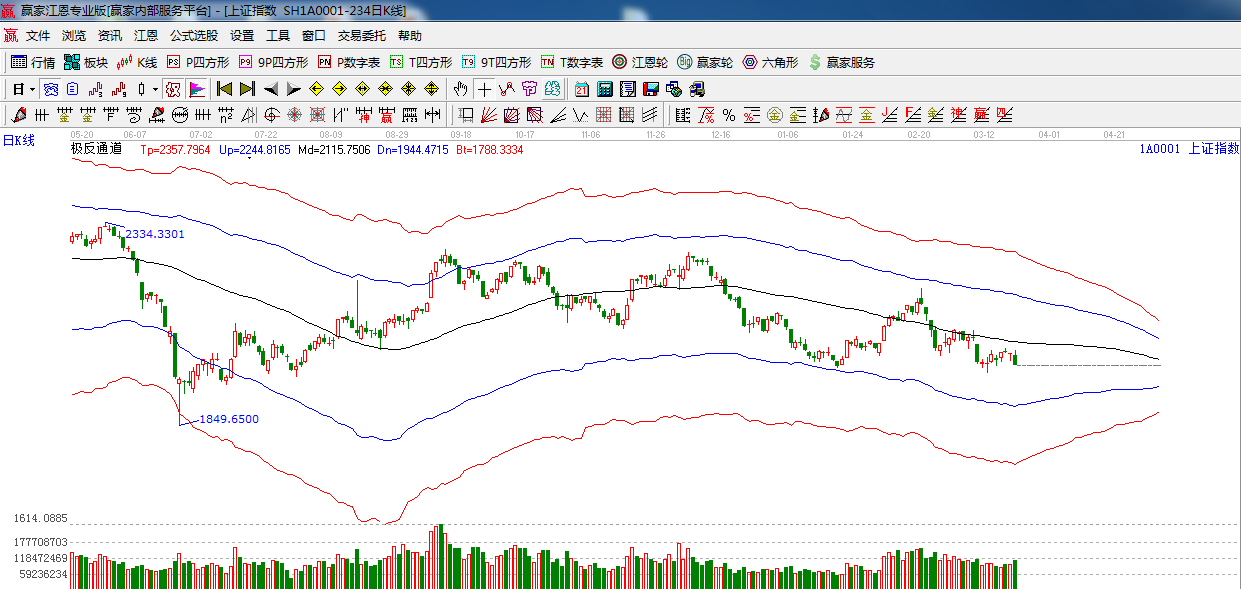The width and height of the screenshot is (1241, 589).
Task: Open the 行情 market quotes view
Action: click(x=33, y=62)
